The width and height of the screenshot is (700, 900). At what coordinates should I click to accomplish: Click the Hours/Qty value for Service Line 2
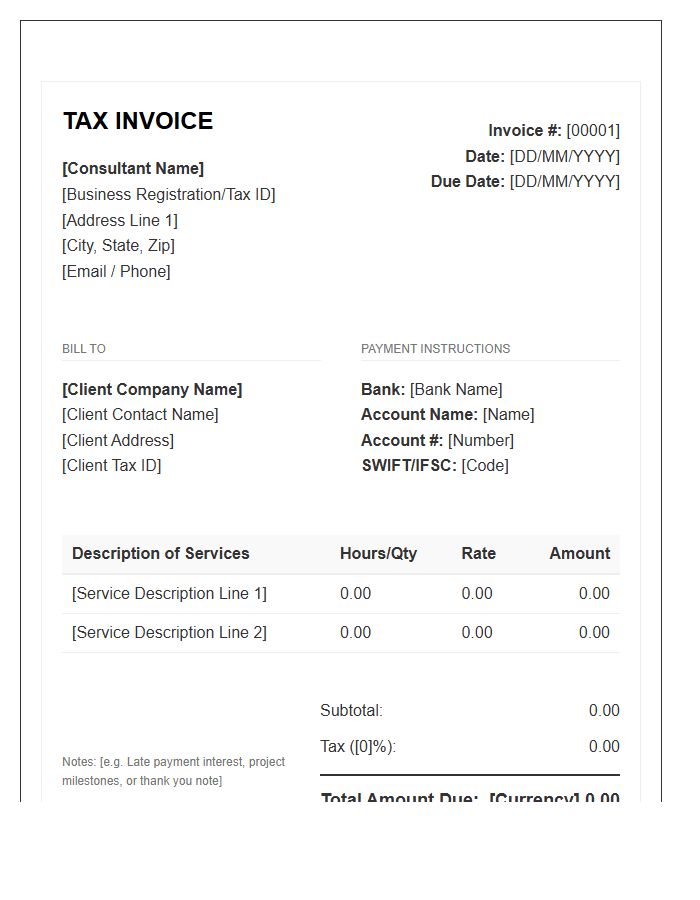click(355, 633)
